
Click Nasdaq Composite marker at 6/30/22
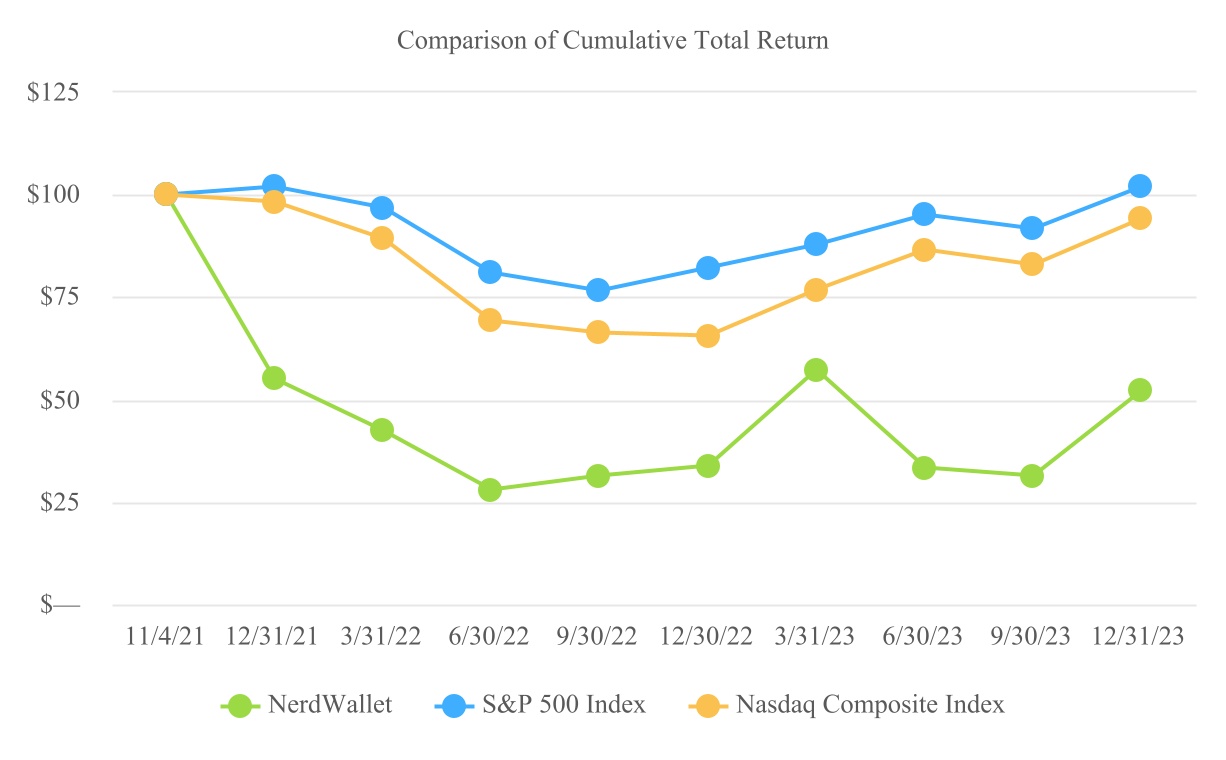click(490, 320)
